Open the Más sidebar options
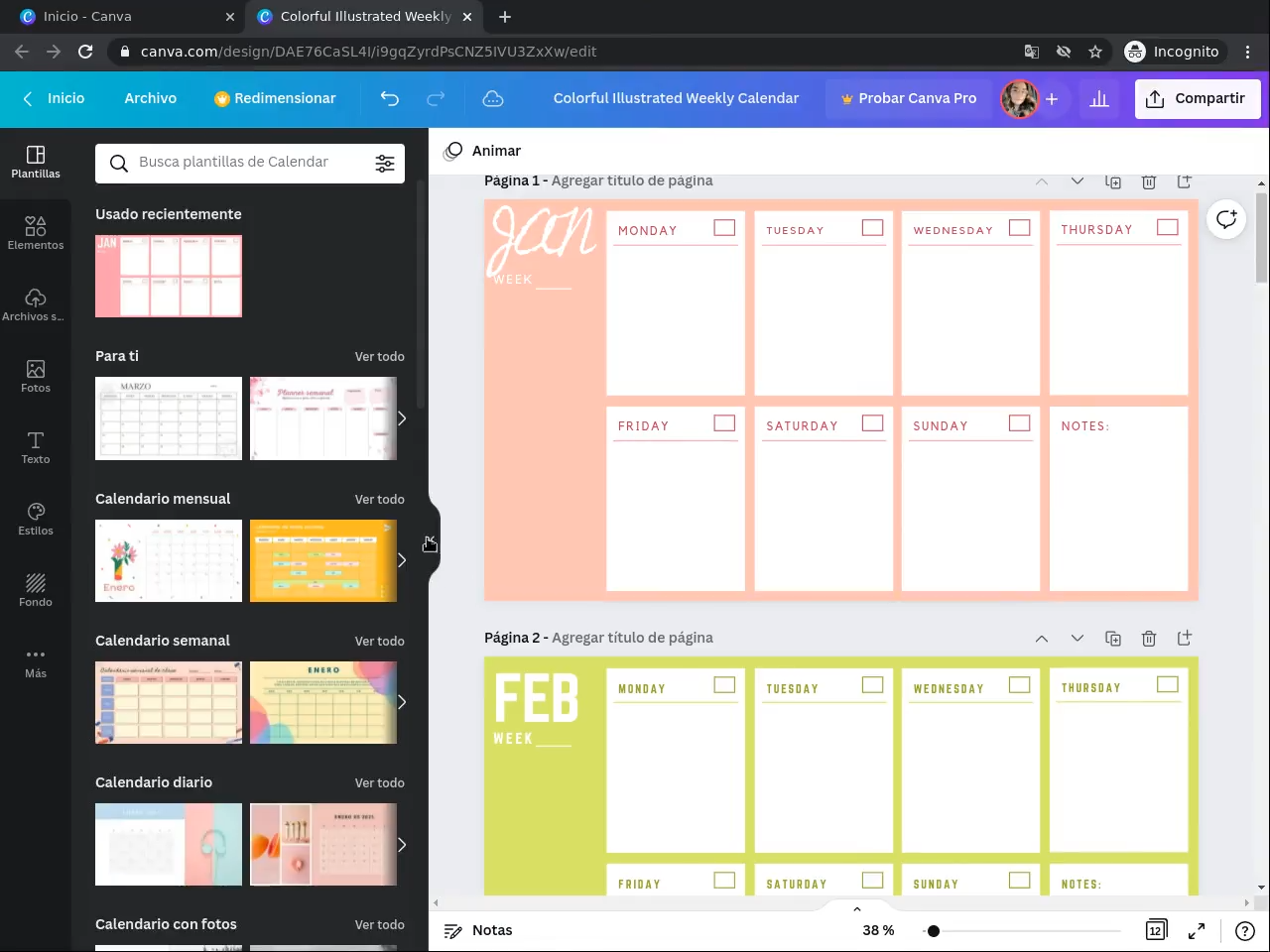The height and width of the screenshot is (952, 1270). [36, 661]
